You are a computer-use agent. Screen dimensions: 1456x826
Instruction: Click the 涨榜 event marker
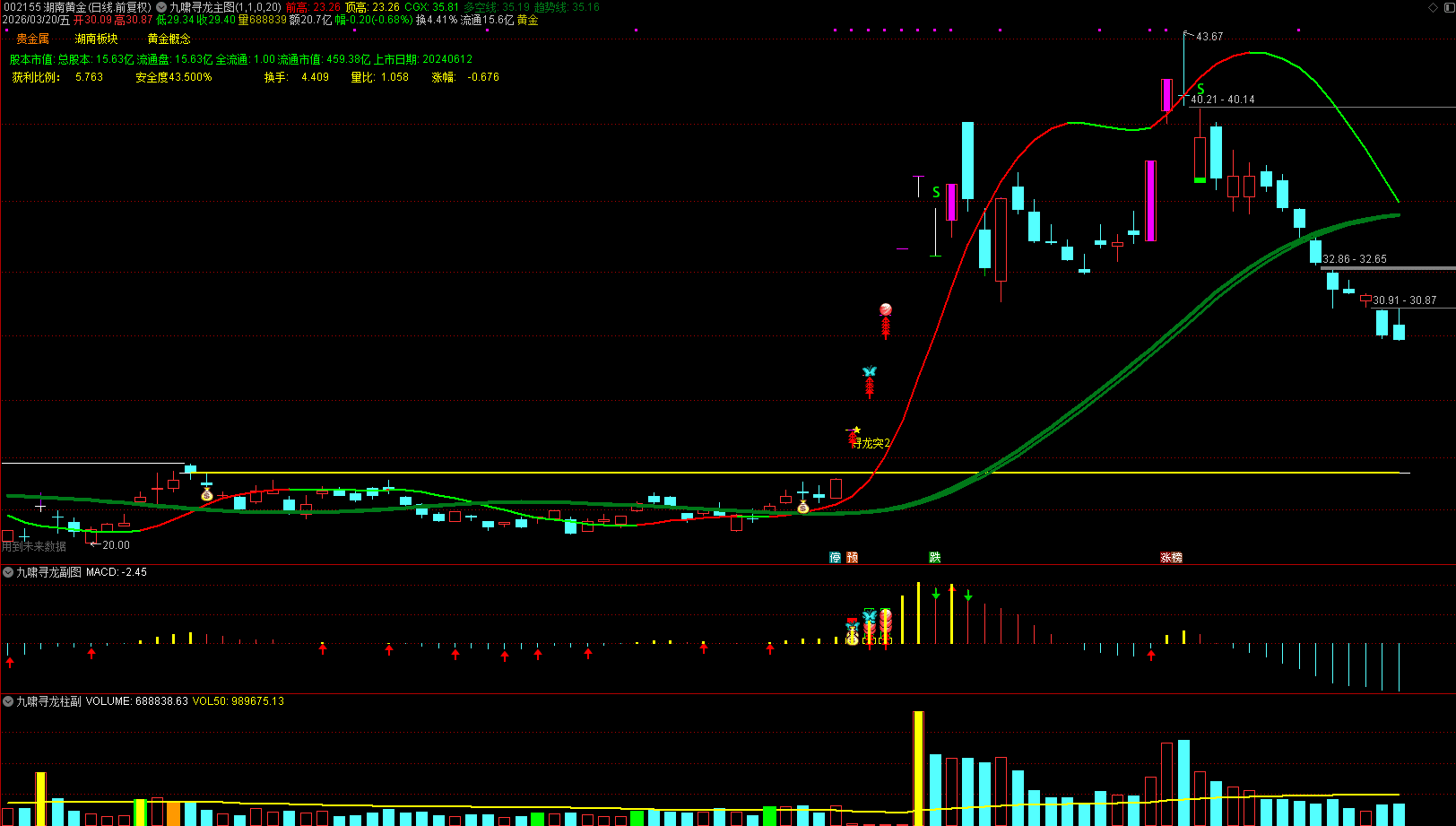point(1171,557)
